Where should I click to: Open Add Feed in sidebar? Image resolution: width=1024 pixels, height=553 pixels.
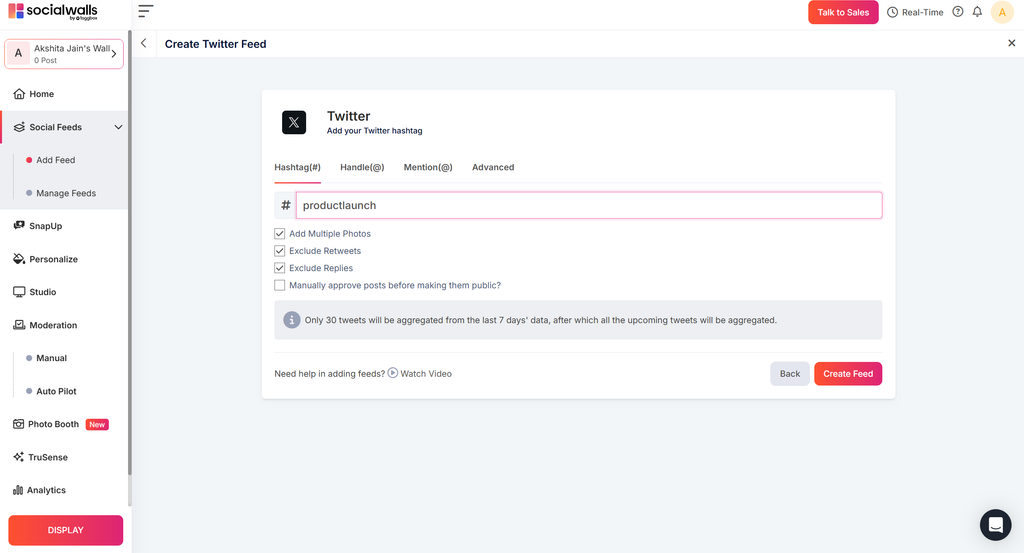click(56, 160)
